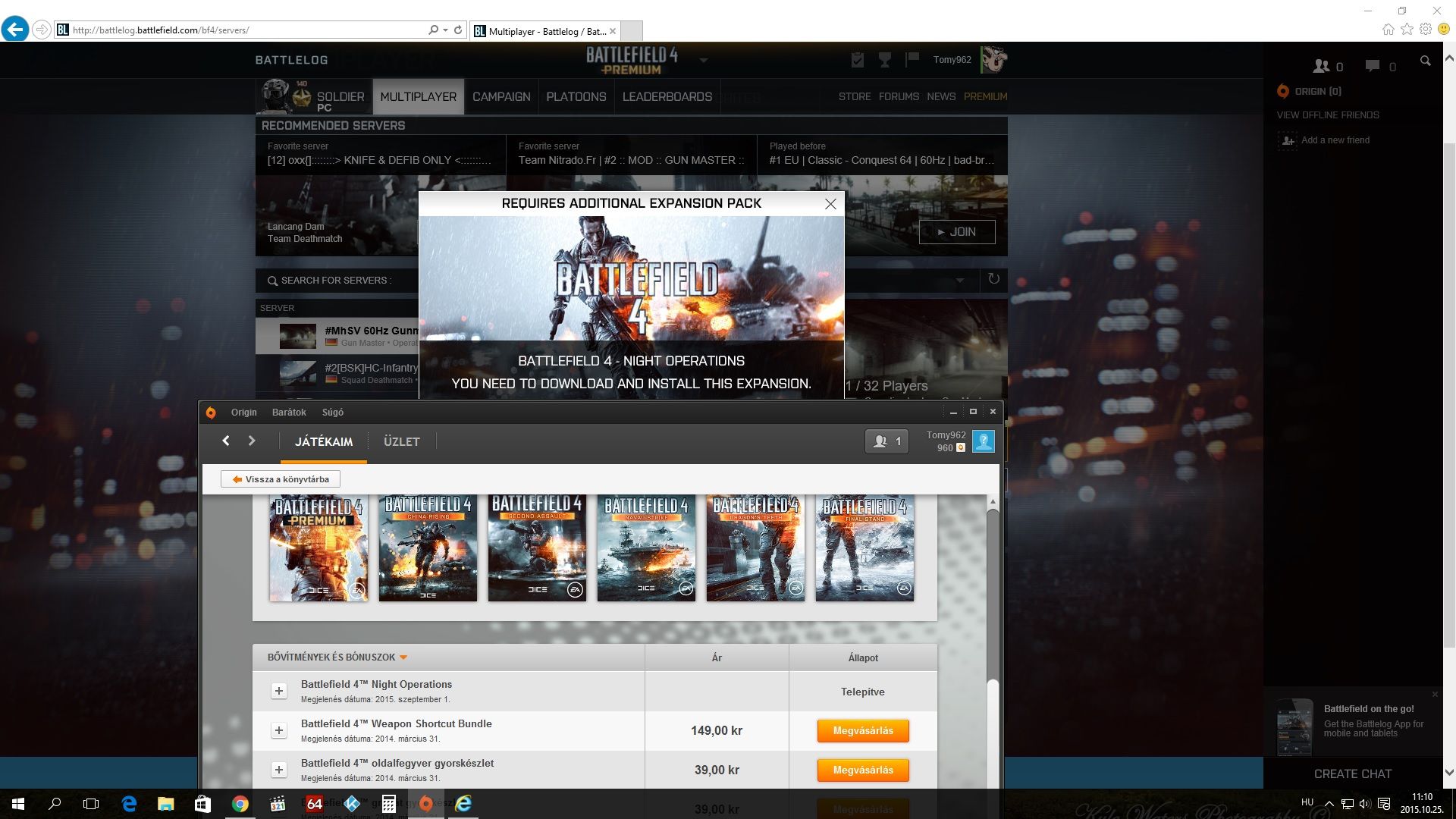The height and width of the screenshot is (819, 1456).
Task: Click the Battlelog search magnifier icon
Action: (1426, 61)
